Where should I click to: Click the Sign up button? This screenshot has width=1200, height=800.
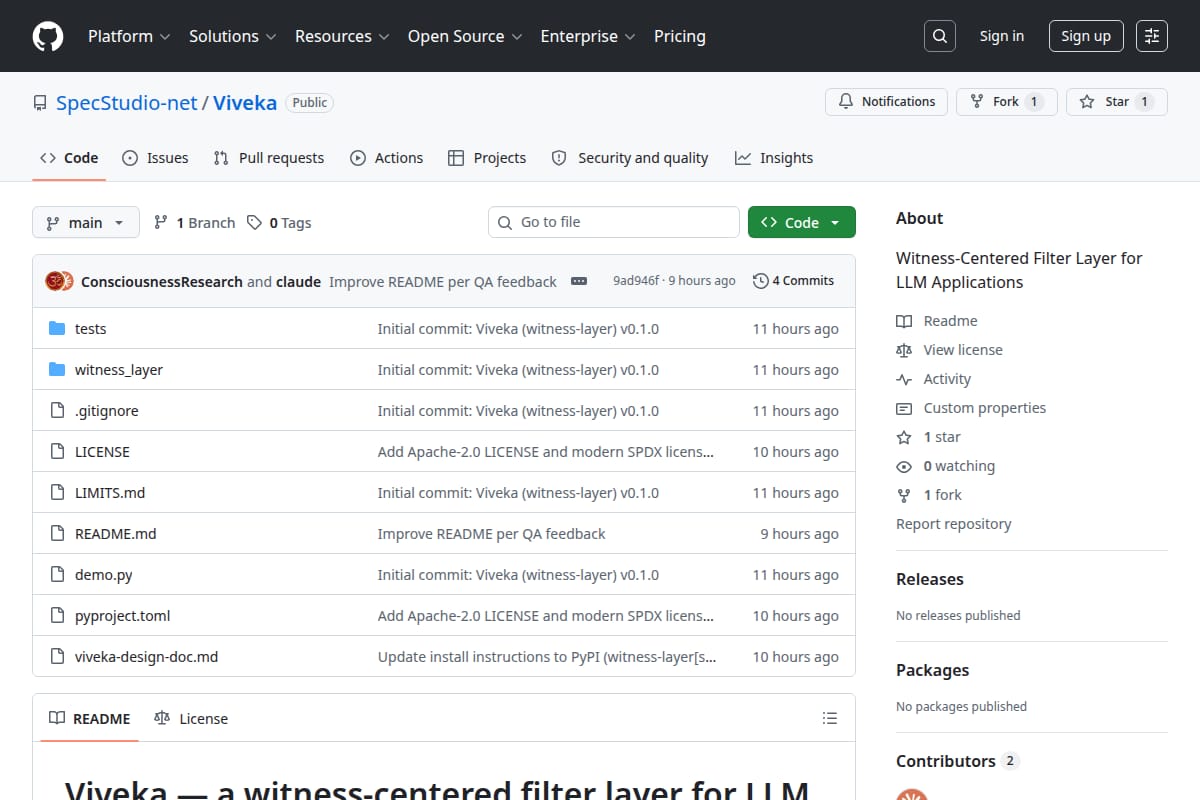point(1086,36)
